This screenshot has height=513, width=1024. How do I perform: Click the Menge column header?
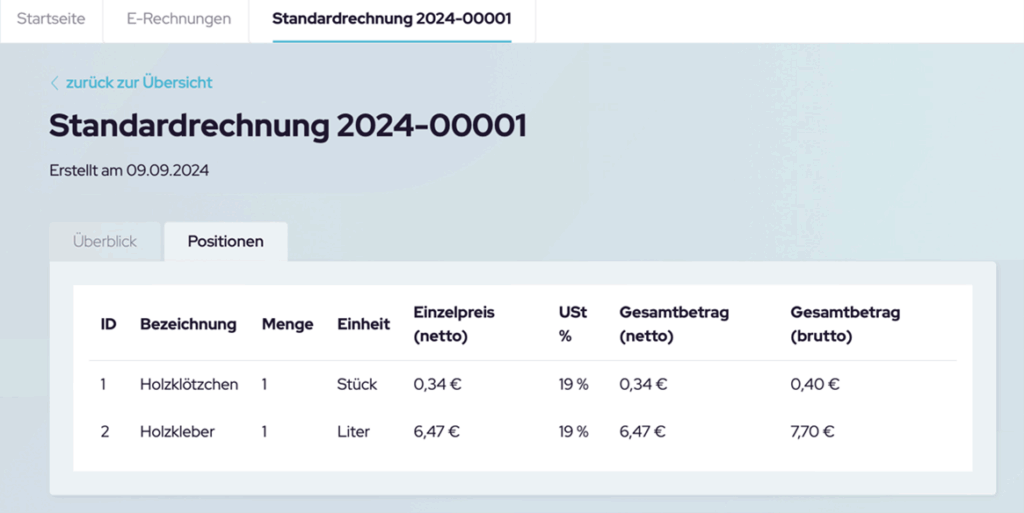287,324
